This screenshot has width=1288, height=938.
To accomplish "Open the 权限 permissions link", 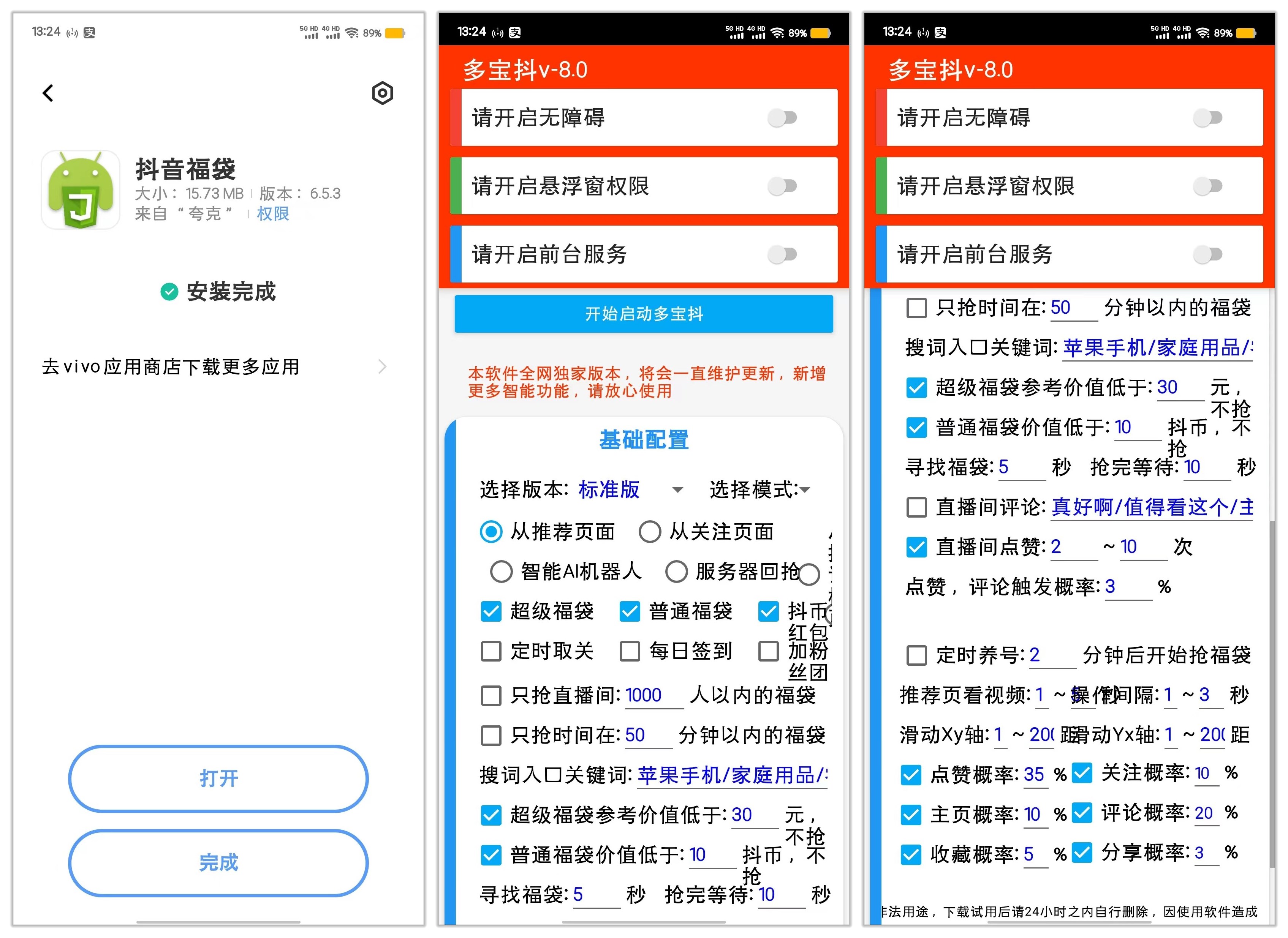I will [x=272, y=213].
